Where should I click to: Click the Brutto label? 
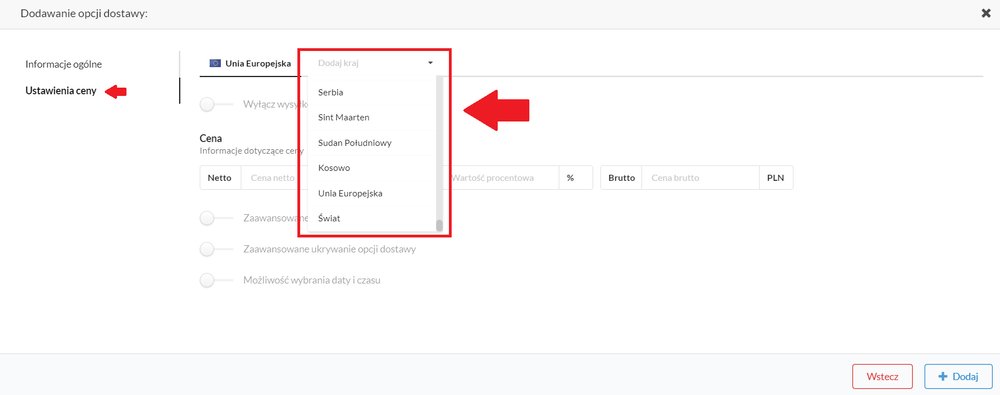tap(621, 178)
